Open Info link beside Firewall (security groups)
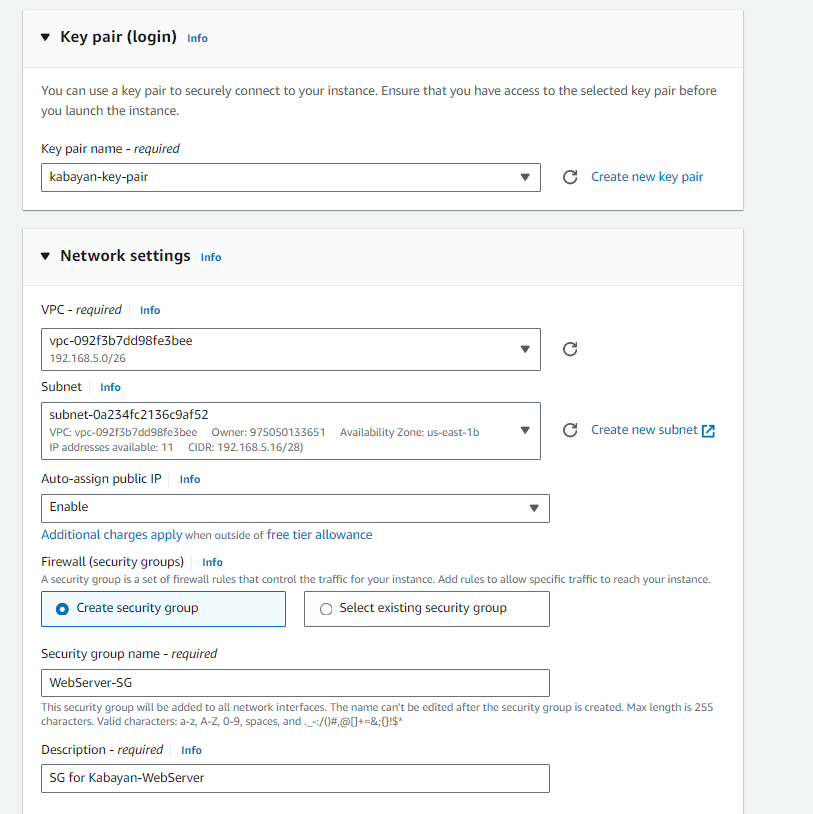The height and width of the screenshot is (814, 813). click(x=212, y=562)
